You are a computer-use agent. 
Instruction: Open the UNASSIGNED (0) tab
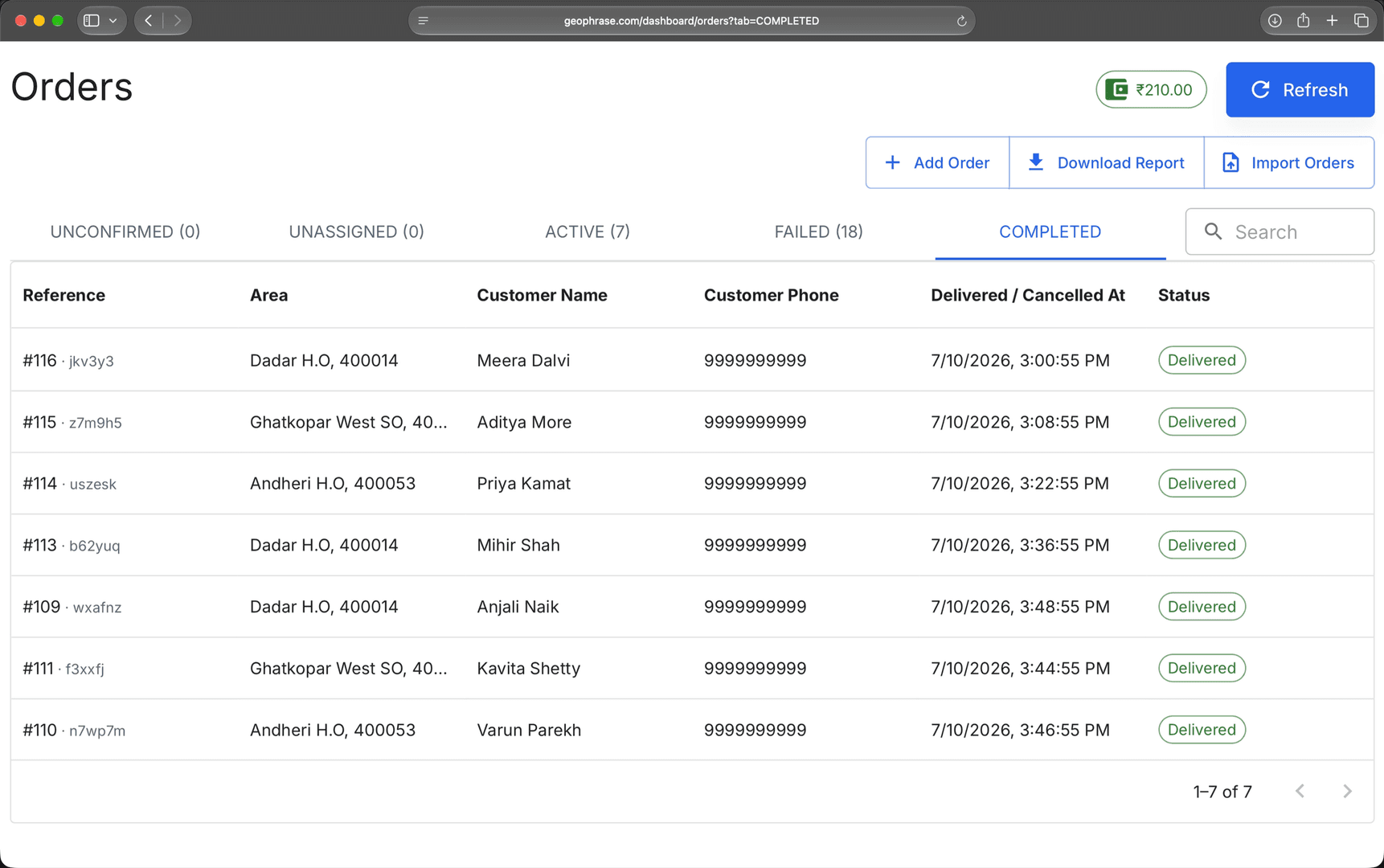pos(356,231)
